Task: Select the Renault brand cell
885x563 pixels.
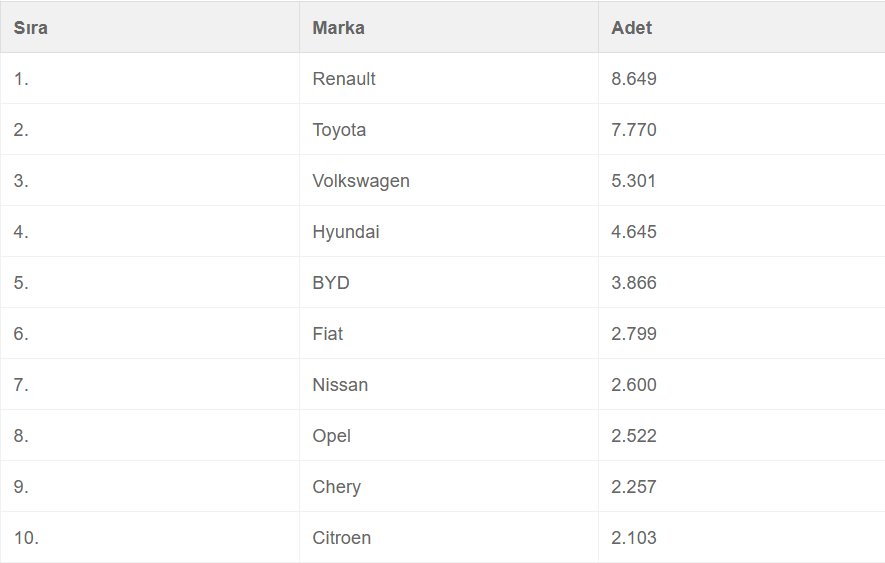Action: coord(344,79)
